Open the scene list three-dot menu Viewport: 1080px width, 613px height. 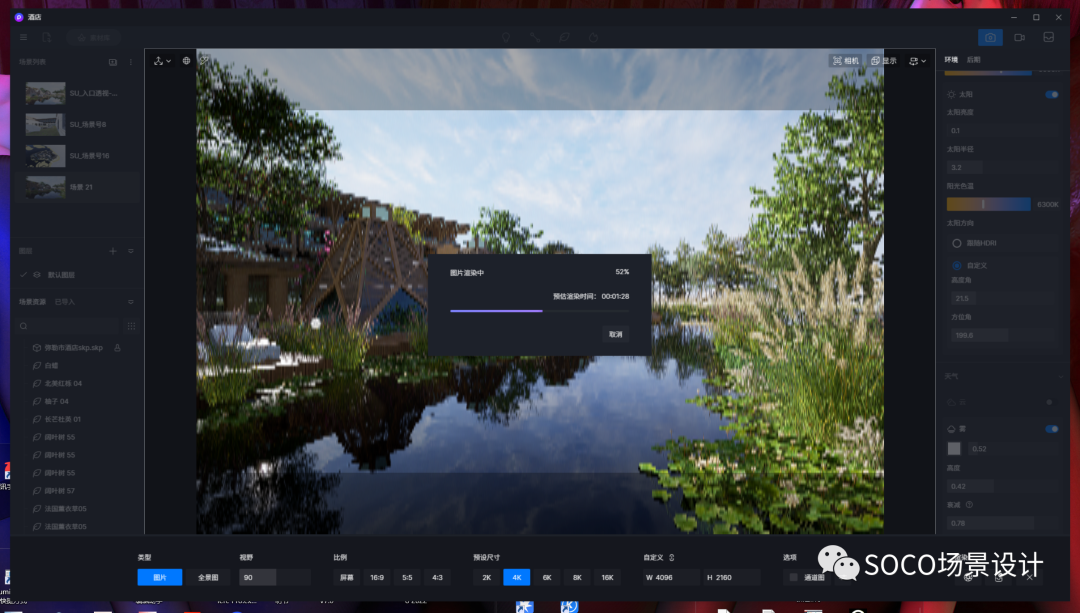(131, 62)
